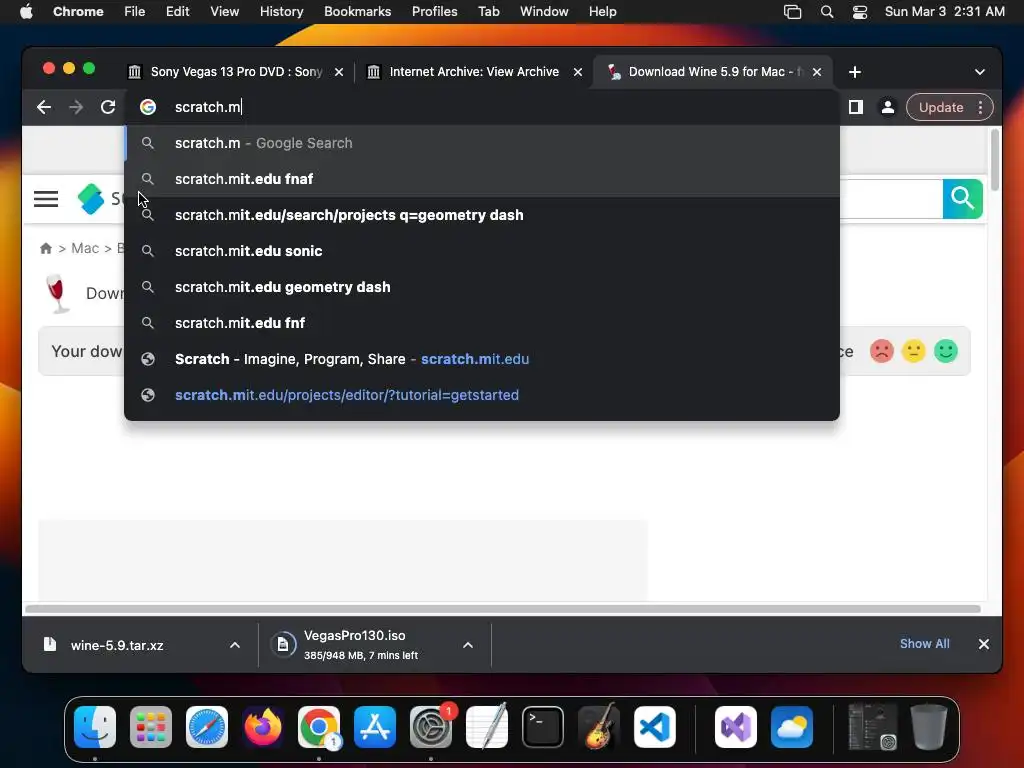Screen dimensions: 1024x768
Task: Open Scratch - Imagine, Program, Share suggestion
Action: (482, 359)
